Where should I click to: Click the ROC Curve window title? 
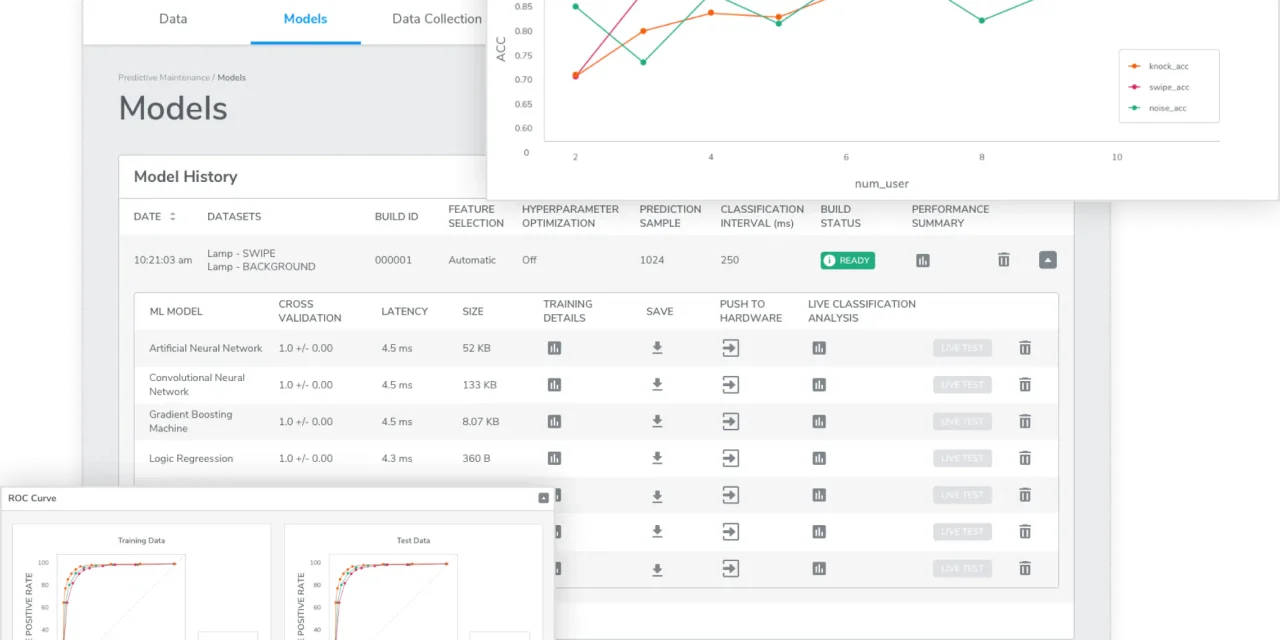32,498
